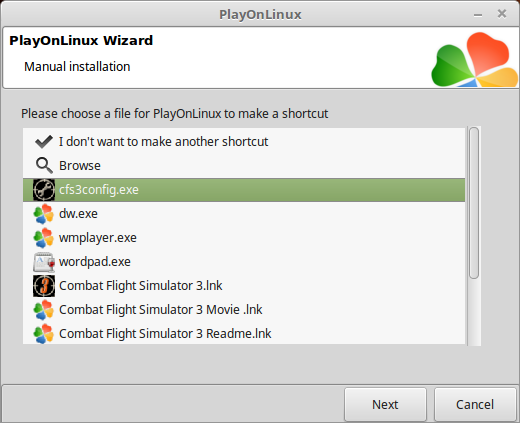Viewport: 520px width, 423px height.
Task: Click the clover icon next to wmplayer.exe
Action: [44, 238]
